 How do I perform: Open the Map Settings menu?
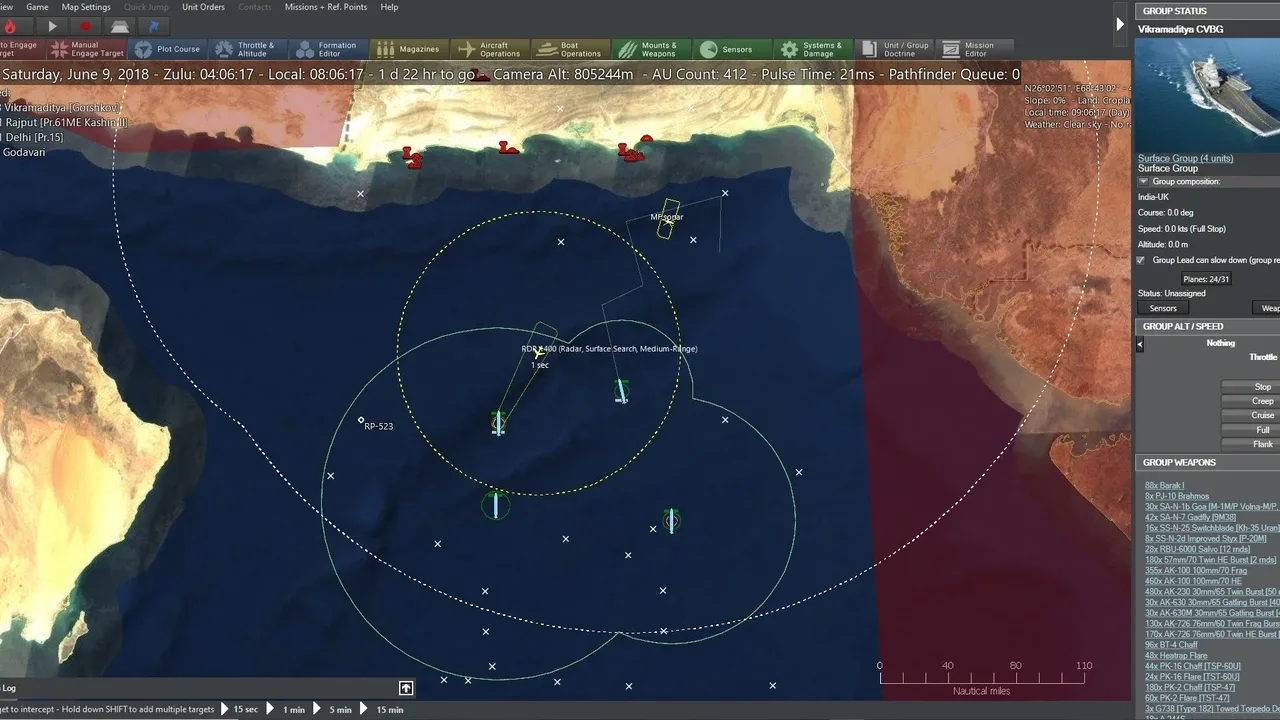tap(86, 7)
